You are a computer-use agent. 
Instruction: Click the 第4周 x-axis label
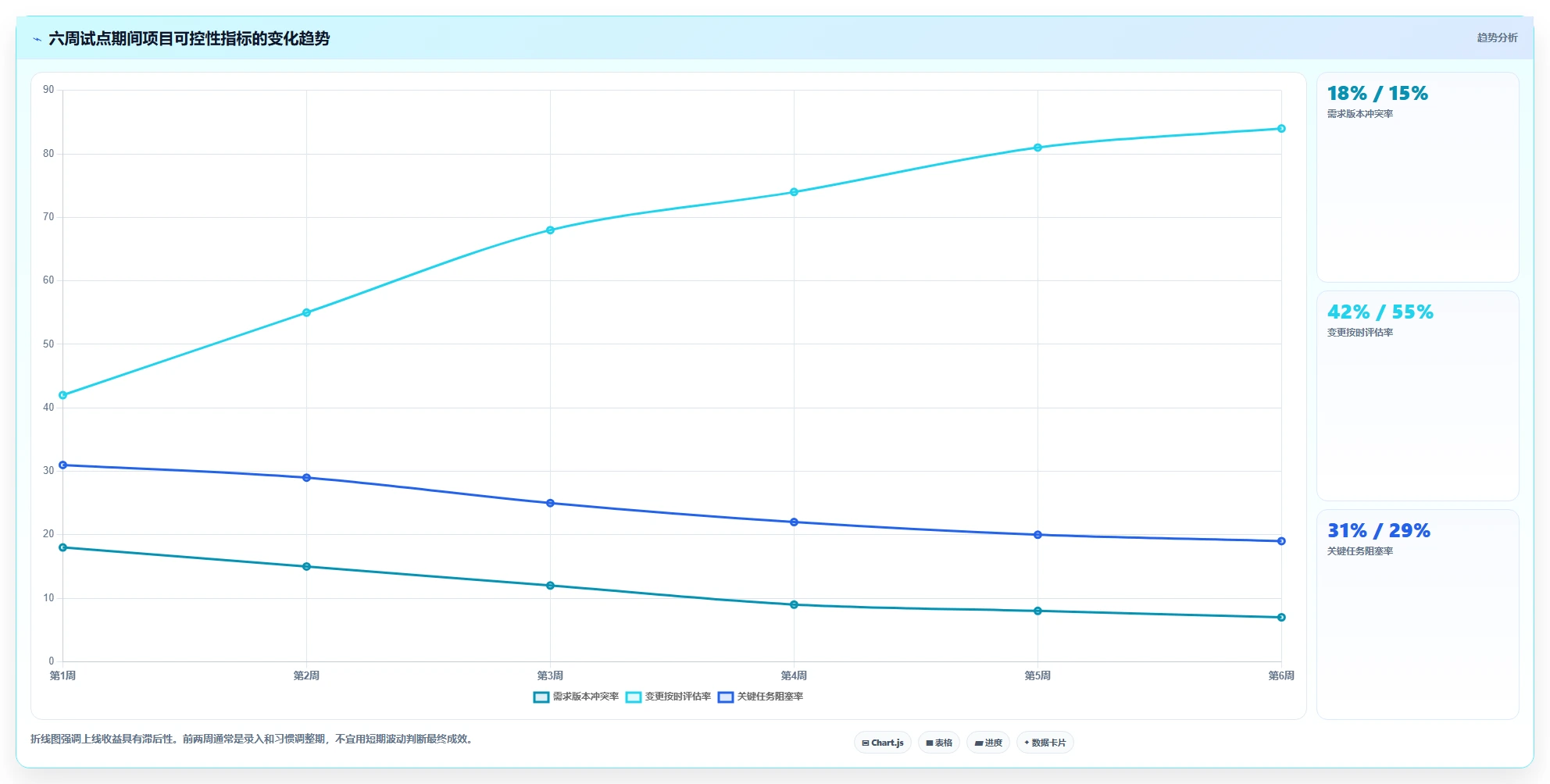[x=794, y=675]
